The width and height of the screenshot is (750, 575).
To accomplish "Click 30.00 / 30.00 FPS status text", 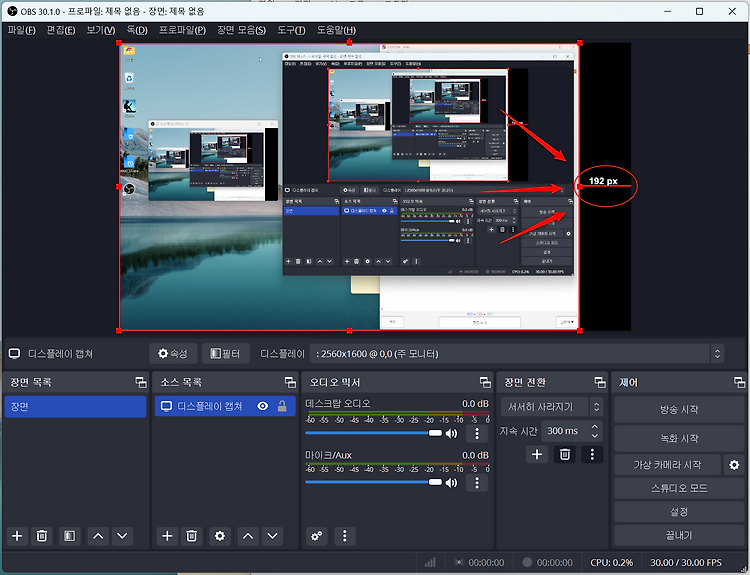I will click(686, 563).
